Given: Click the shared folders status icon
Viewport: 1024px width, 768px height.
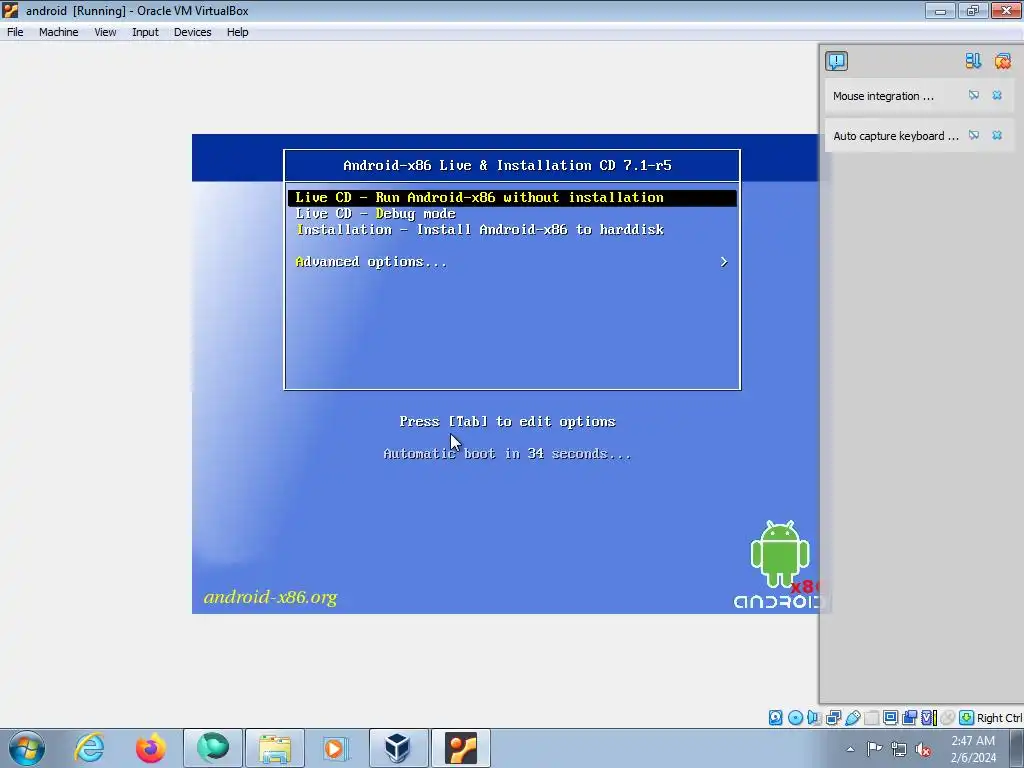Looking at the screenshot, I should point(871,718).
